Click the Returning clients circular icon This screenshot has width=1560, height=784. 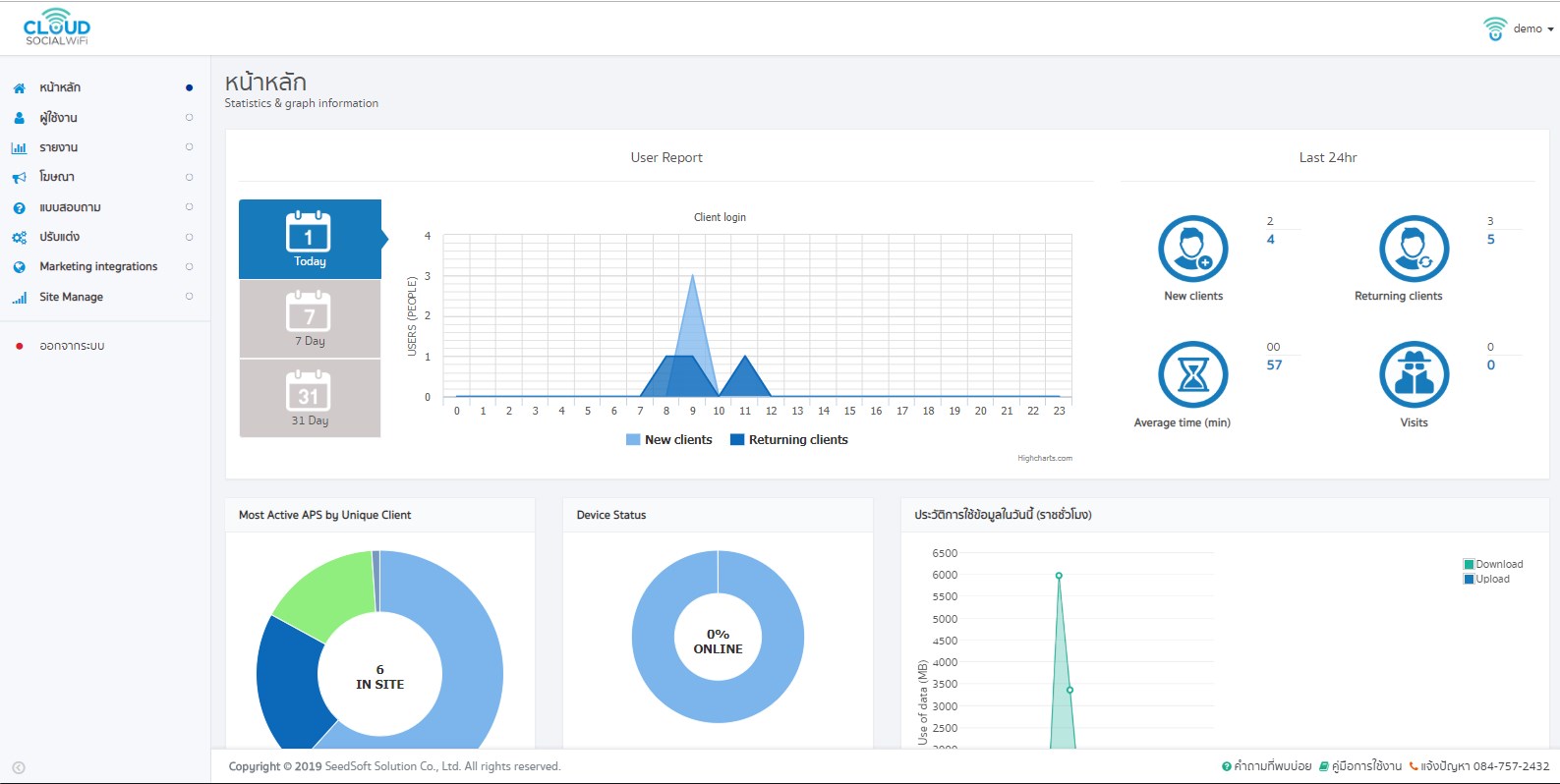(1414, 249)
